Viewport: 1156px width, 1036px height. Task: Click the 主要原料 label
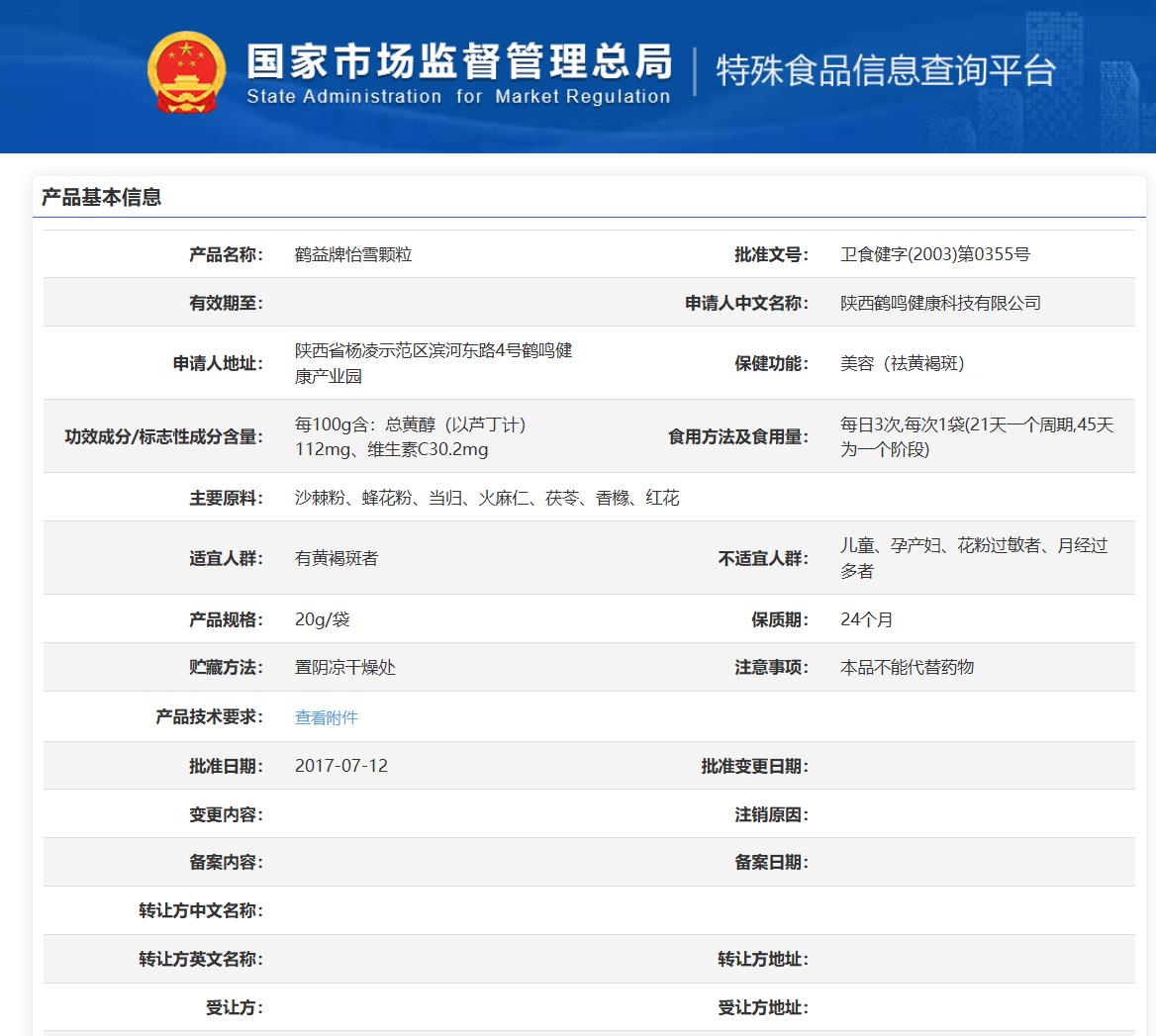[226, 498]
